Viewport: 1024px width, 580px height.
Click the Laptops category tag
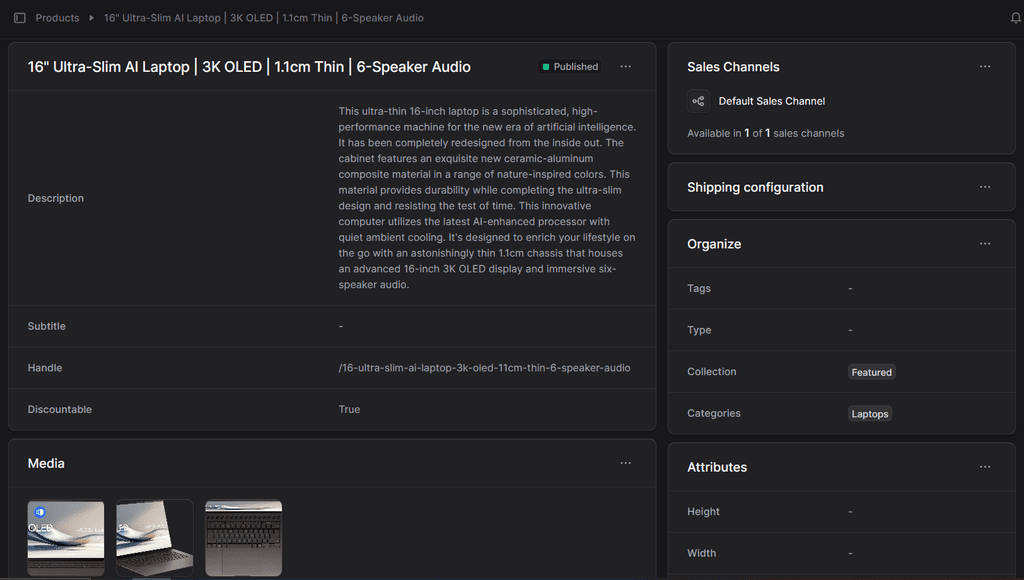870,414
